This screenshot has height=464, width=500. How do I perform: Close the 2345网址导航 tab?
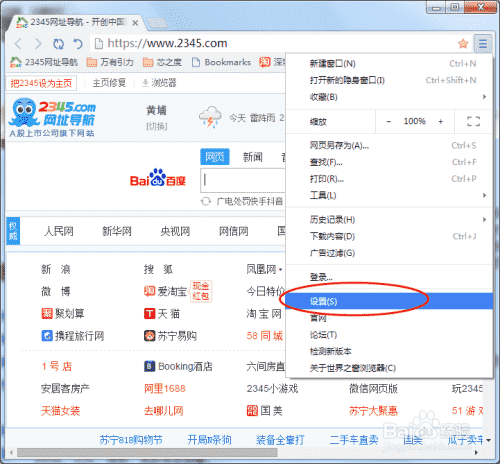click(x=135, y=23)
